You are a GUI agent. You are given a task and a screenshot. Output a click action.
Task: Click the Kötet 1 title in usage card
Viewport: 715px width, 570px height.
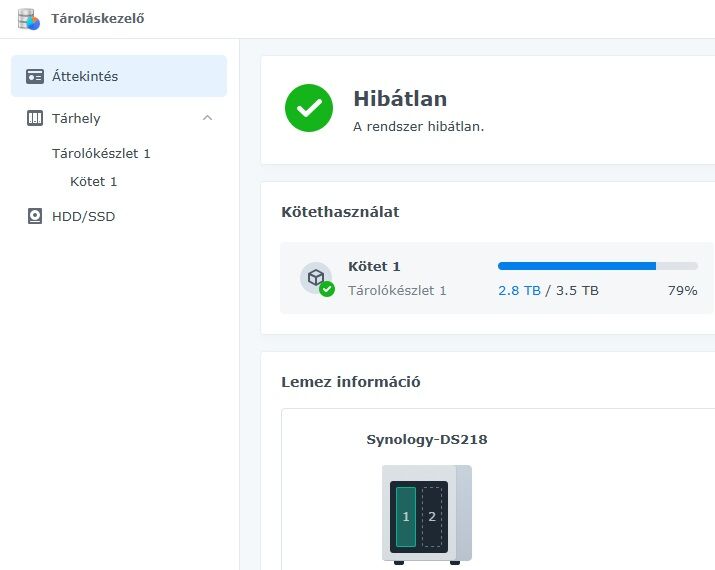374,266
